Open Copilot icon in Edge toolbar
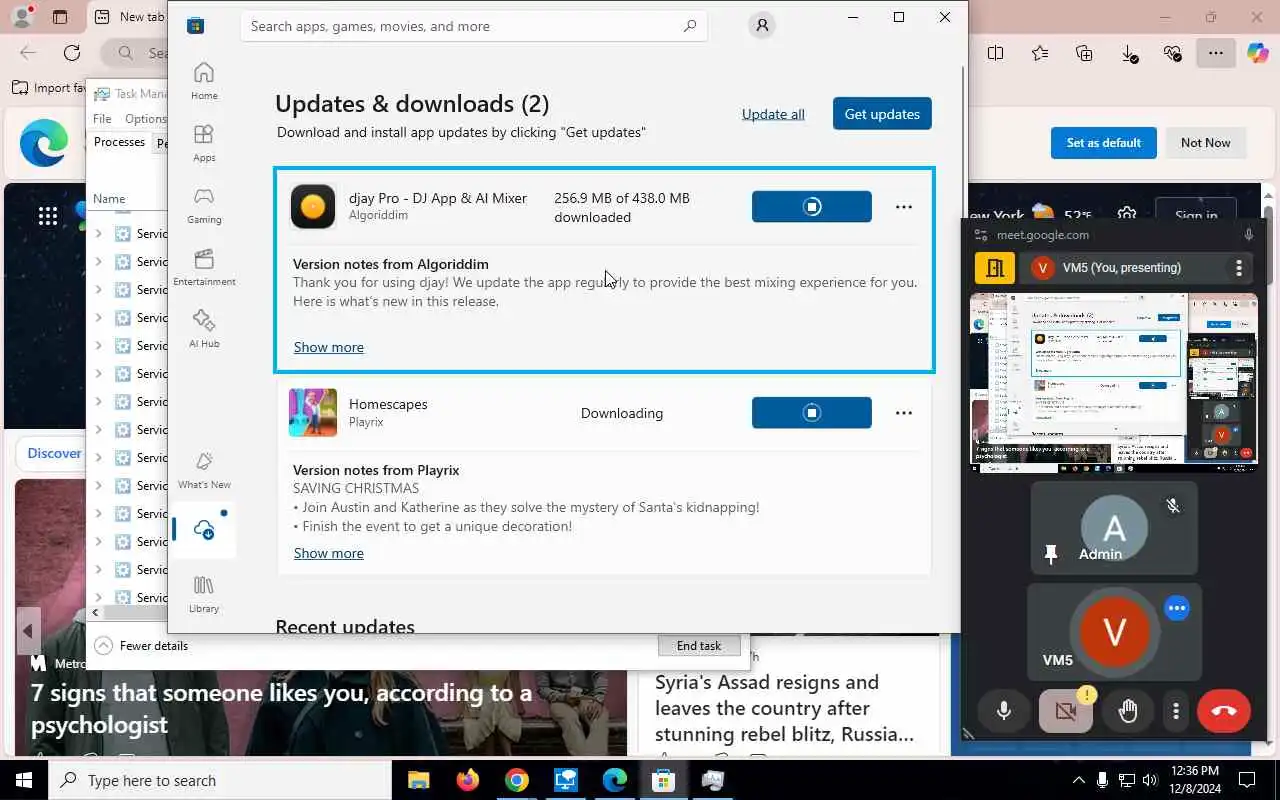 1257,53
